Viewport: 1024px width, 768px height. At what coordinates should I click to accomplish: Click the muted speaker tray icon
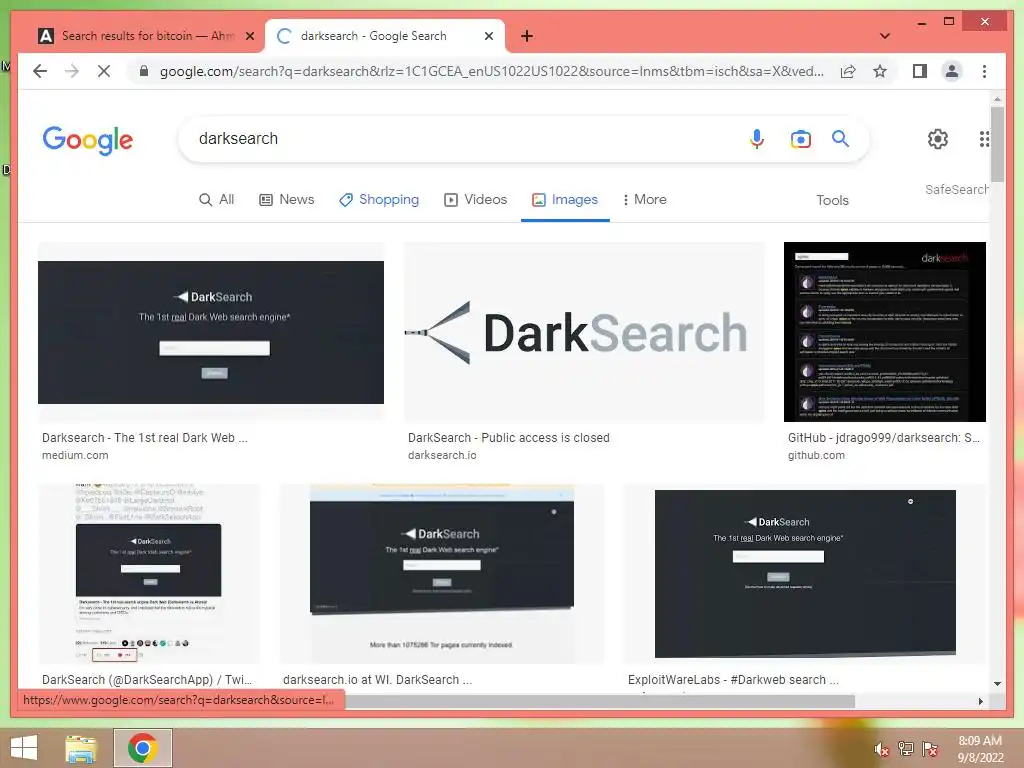[x=881, y=749]
